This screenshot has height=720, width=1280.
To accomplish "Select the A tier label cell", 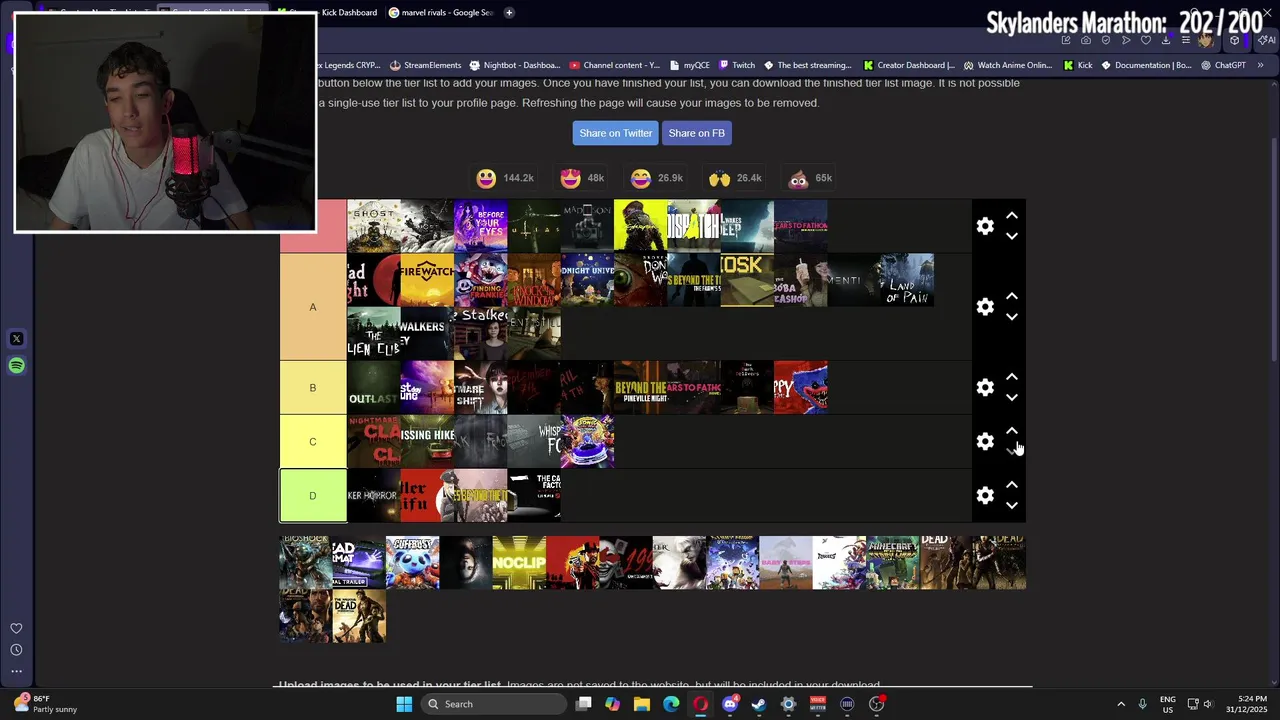I will coord(313,307).
